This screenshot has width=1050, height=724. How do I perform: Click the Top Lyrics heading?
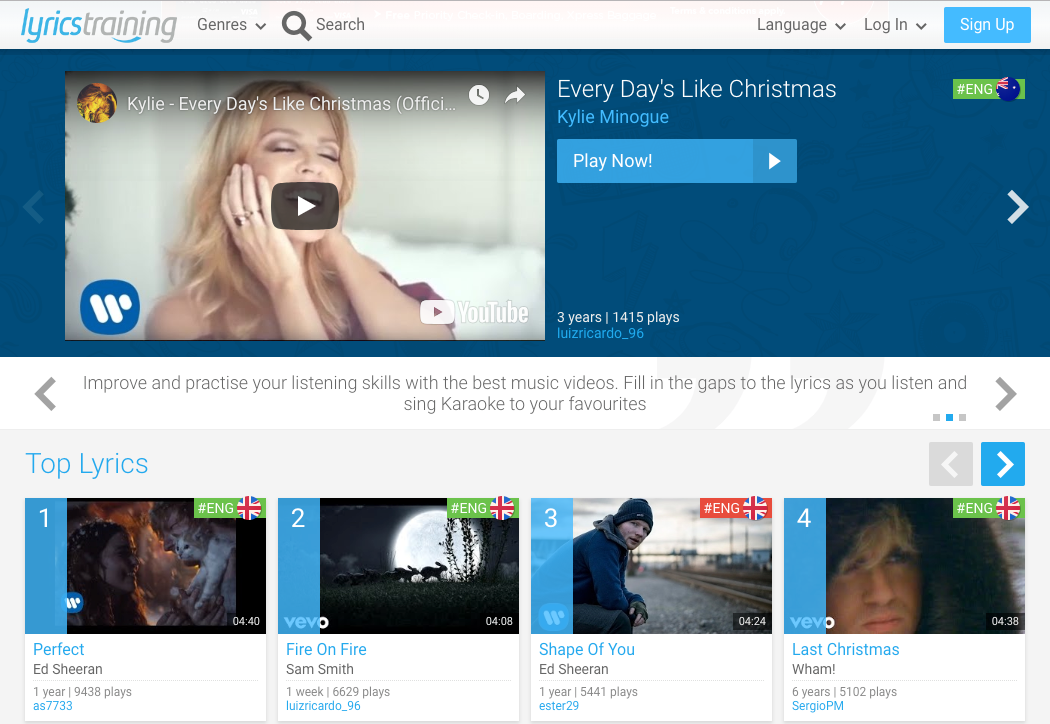86,463
